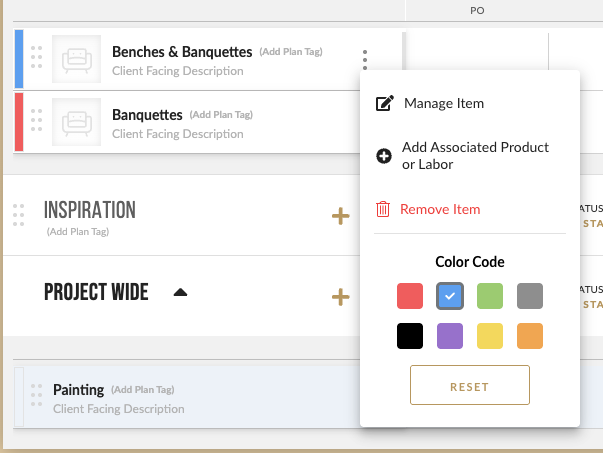
Task: Click the red trash icon
Action: (x=383, y=209)
